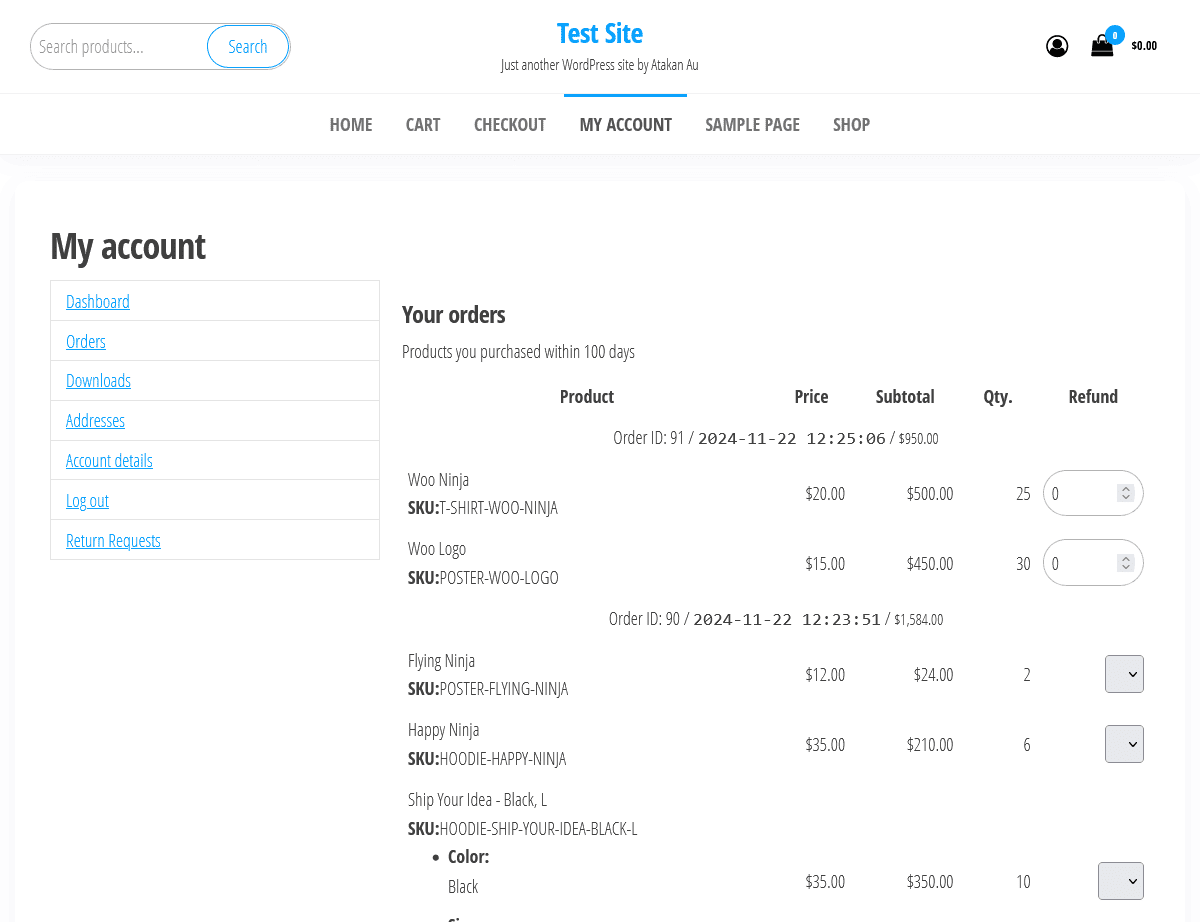The height and width of the screenshot is (922, 1200).
Task: Click the $500.00 subtotal value
Action: coord(930,494)
